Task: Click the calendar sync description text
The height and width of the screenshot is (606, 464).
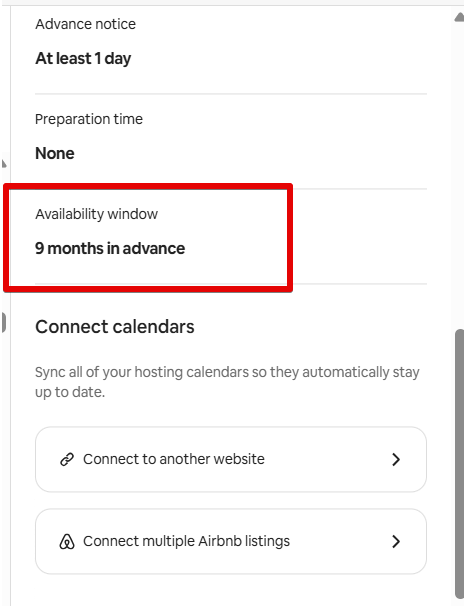Action: (227, 382)
